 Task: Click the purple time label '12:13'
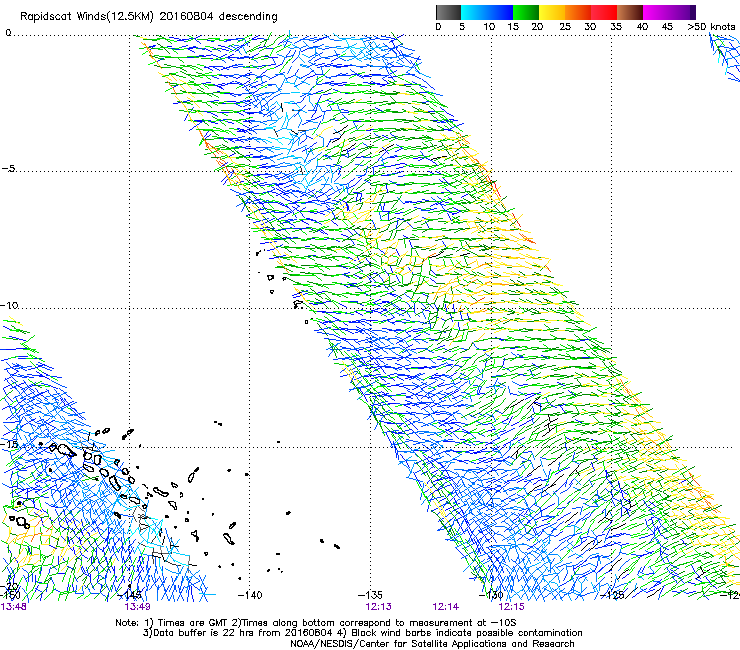(x=378, y=607)
